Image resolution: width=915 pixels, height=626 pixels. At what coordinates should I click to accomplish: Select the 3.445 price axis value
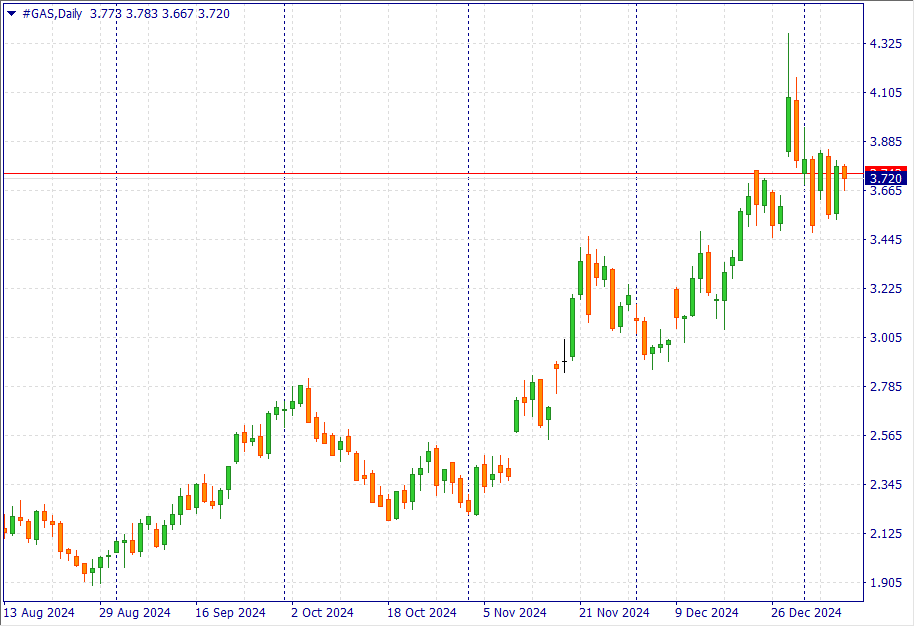[886, 240]
